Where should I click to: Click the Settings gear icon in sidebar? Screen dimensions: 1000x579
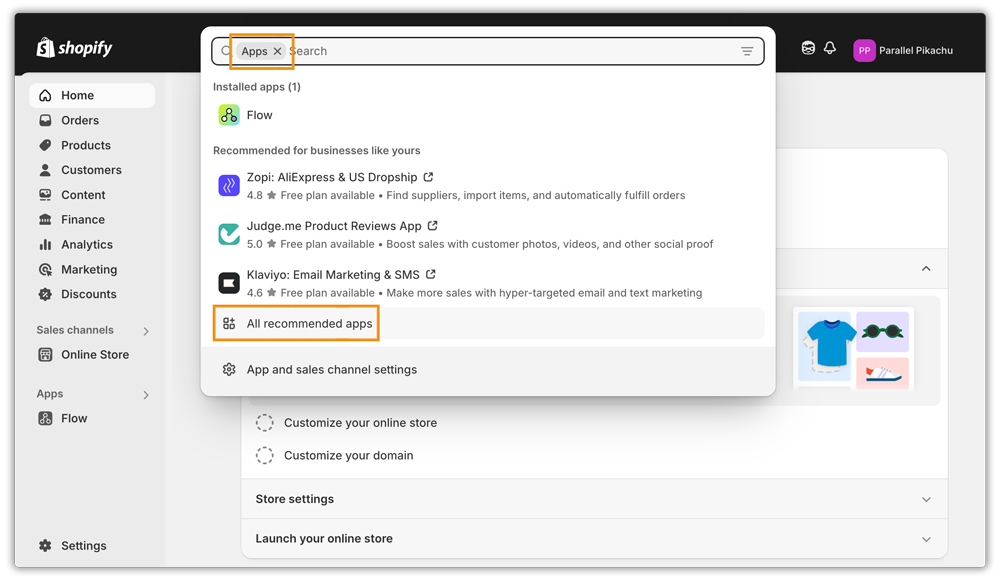coord(45,546)
